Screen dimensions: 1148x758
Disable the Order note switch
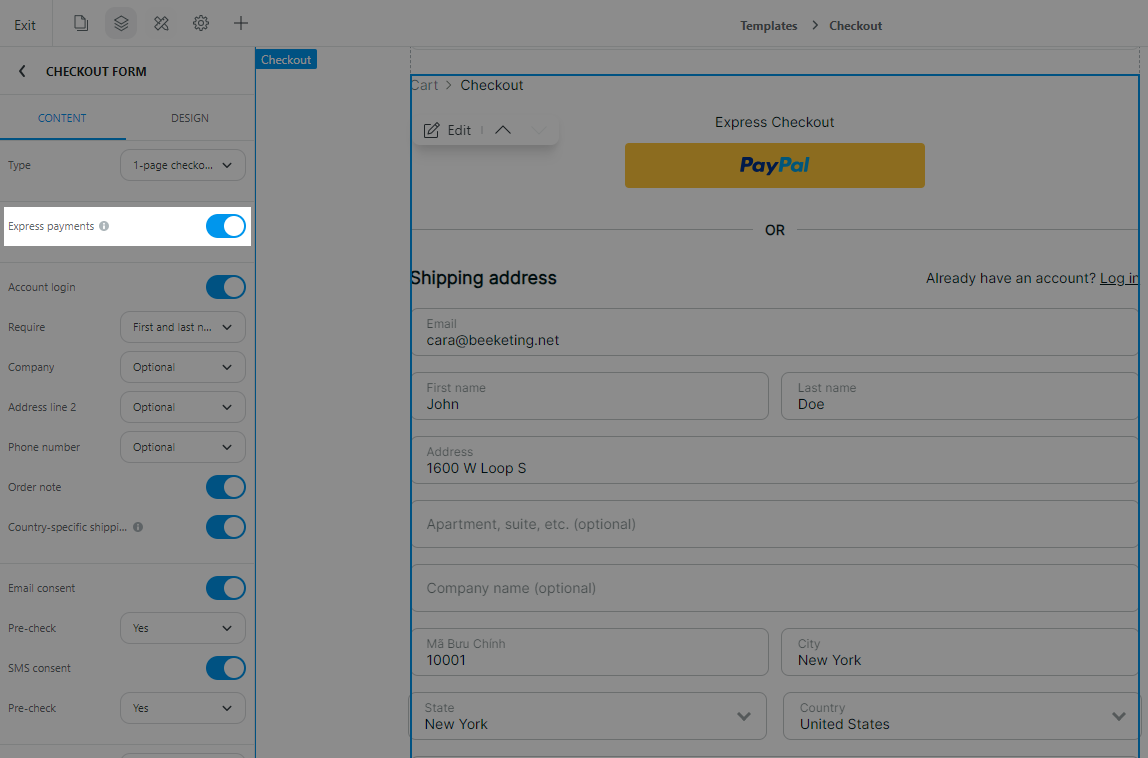(226, 487)
